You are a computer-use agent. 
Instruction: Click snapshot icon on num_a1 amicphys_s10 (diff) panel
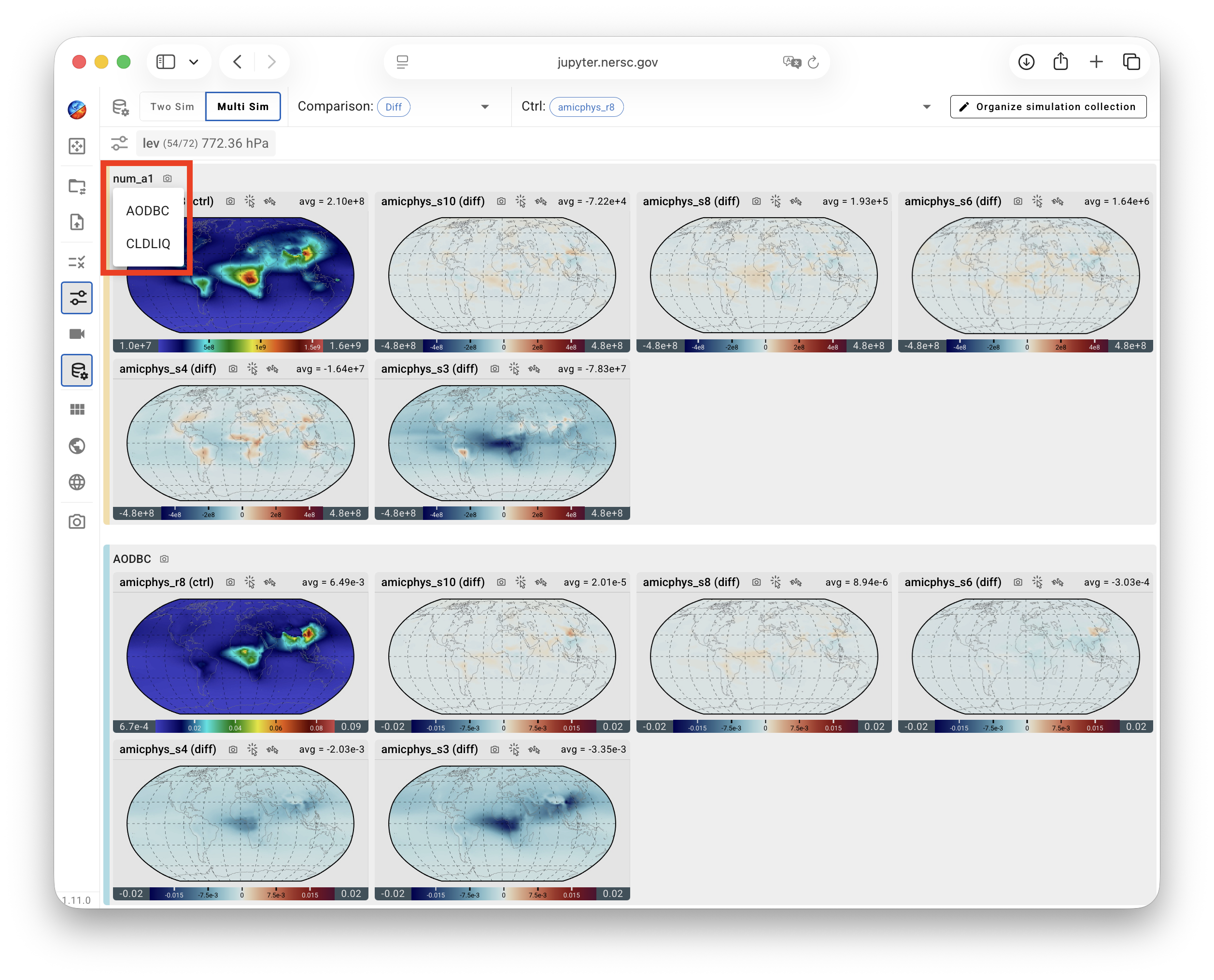tap(501, 201)
